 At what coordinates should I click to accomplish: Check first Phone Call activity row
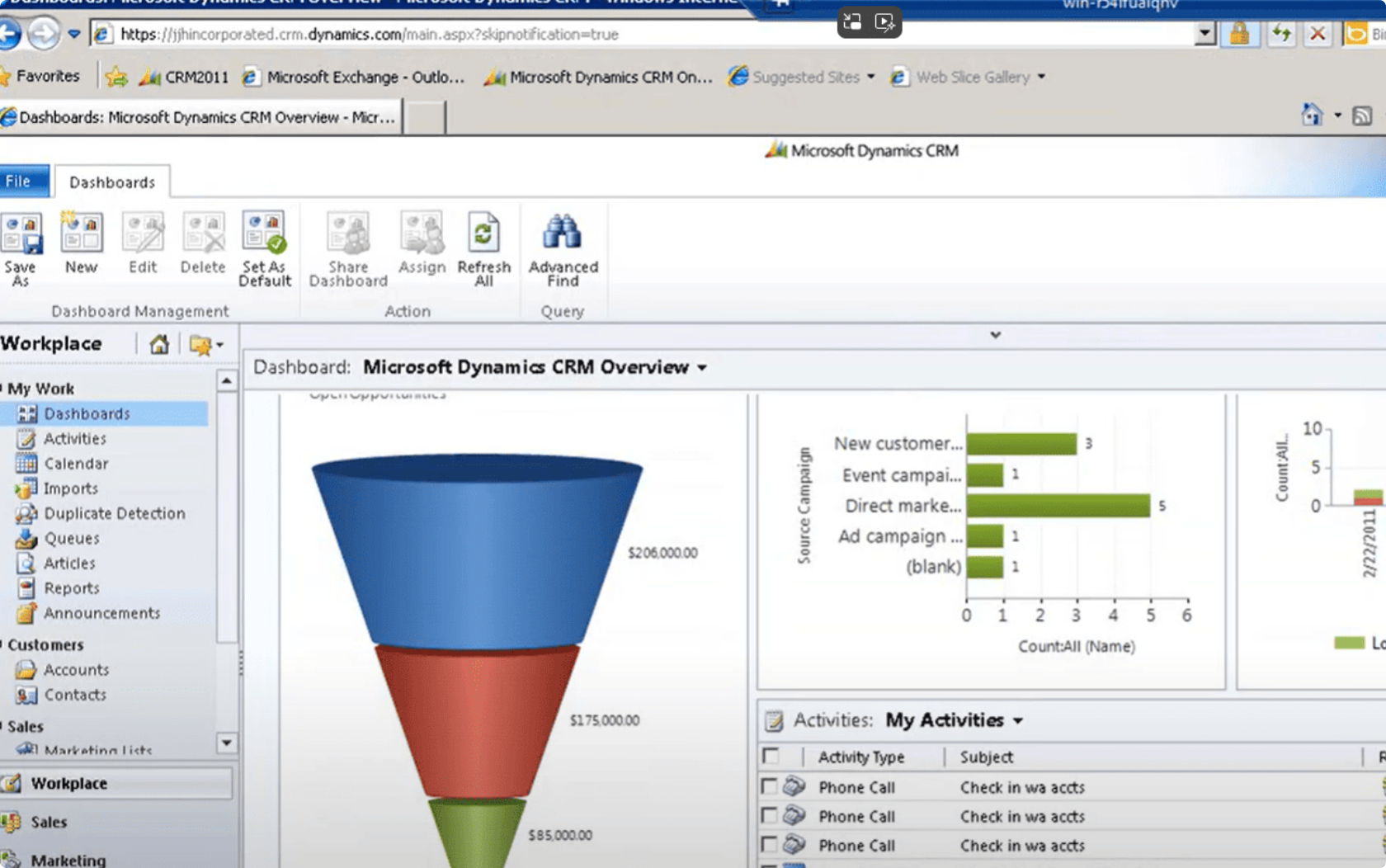pyautogui.click(x=769, y=786)
